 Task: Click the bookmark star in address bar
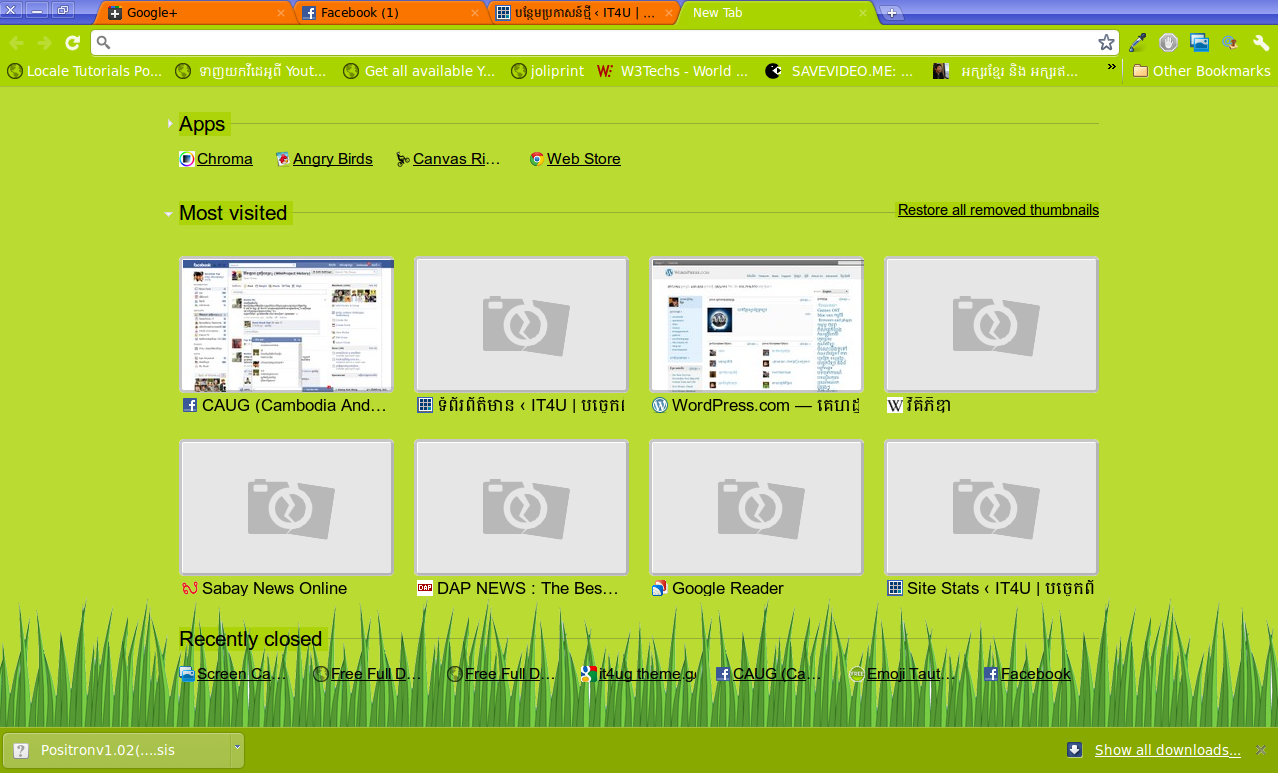(1106, 42)
